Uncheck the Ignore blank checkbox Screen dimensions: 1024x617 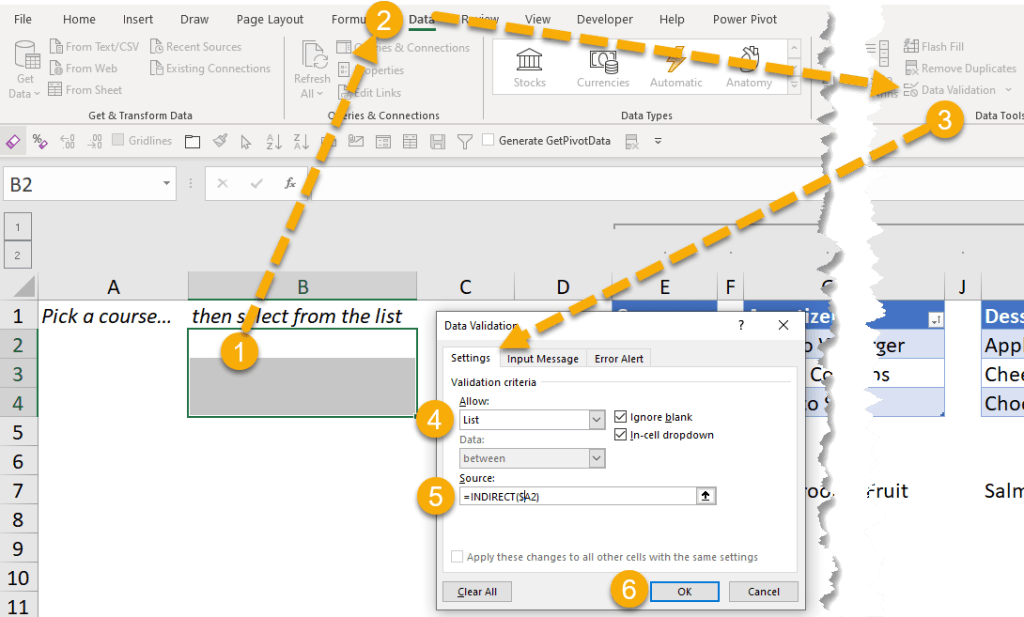(621, 417)
